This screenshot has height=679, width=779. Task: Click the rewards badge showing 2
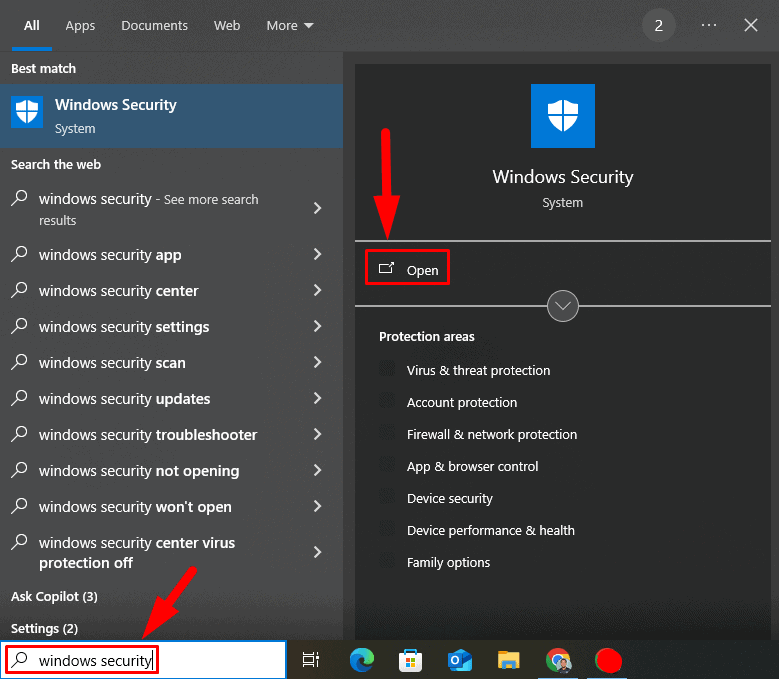point(658,25)
